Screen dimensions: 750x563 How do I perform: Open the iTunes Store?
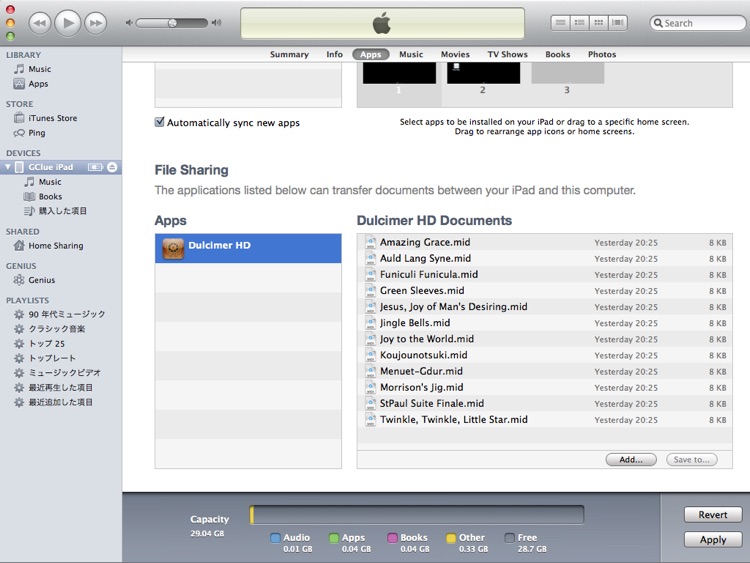tap(61, 118)
